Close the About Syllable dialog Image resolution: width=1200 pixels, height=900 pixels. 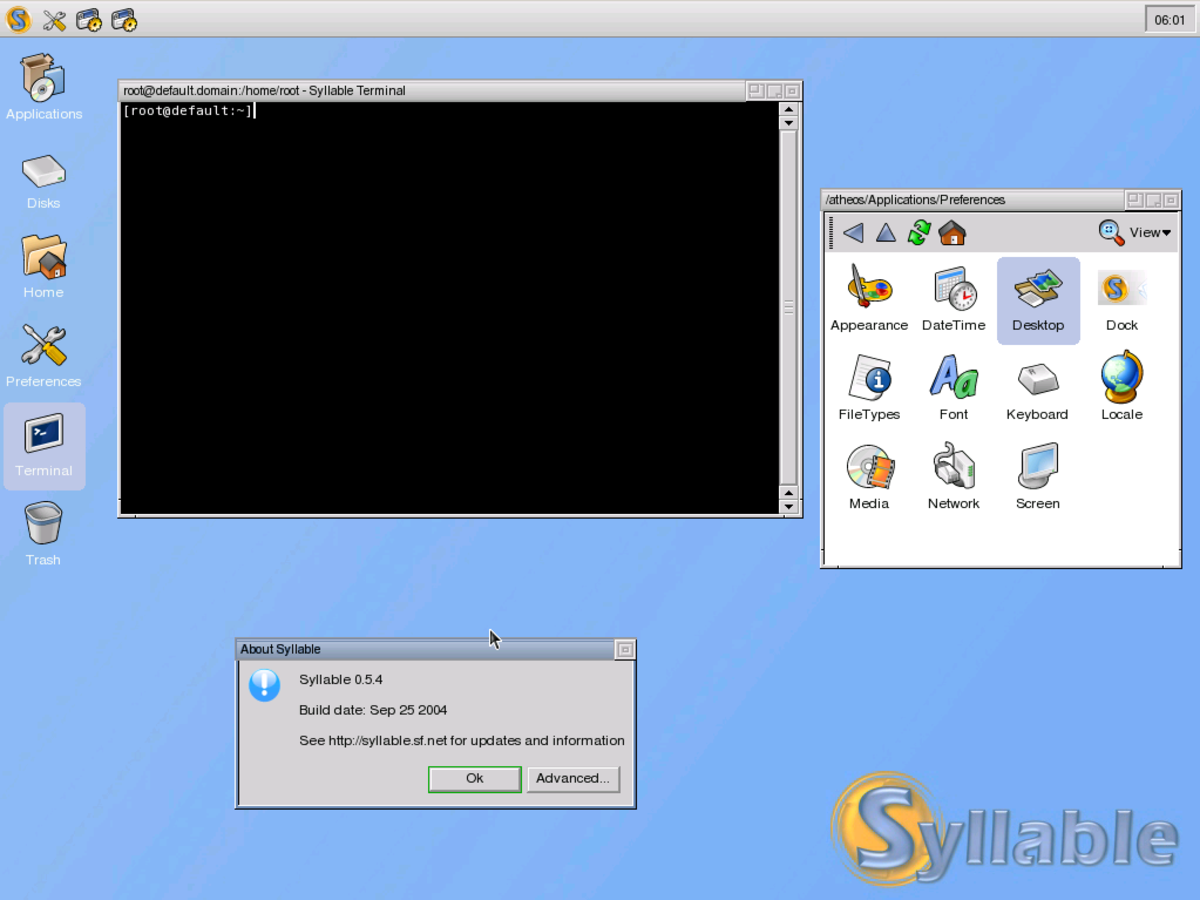pyautogui.click(x=625, y=650)
